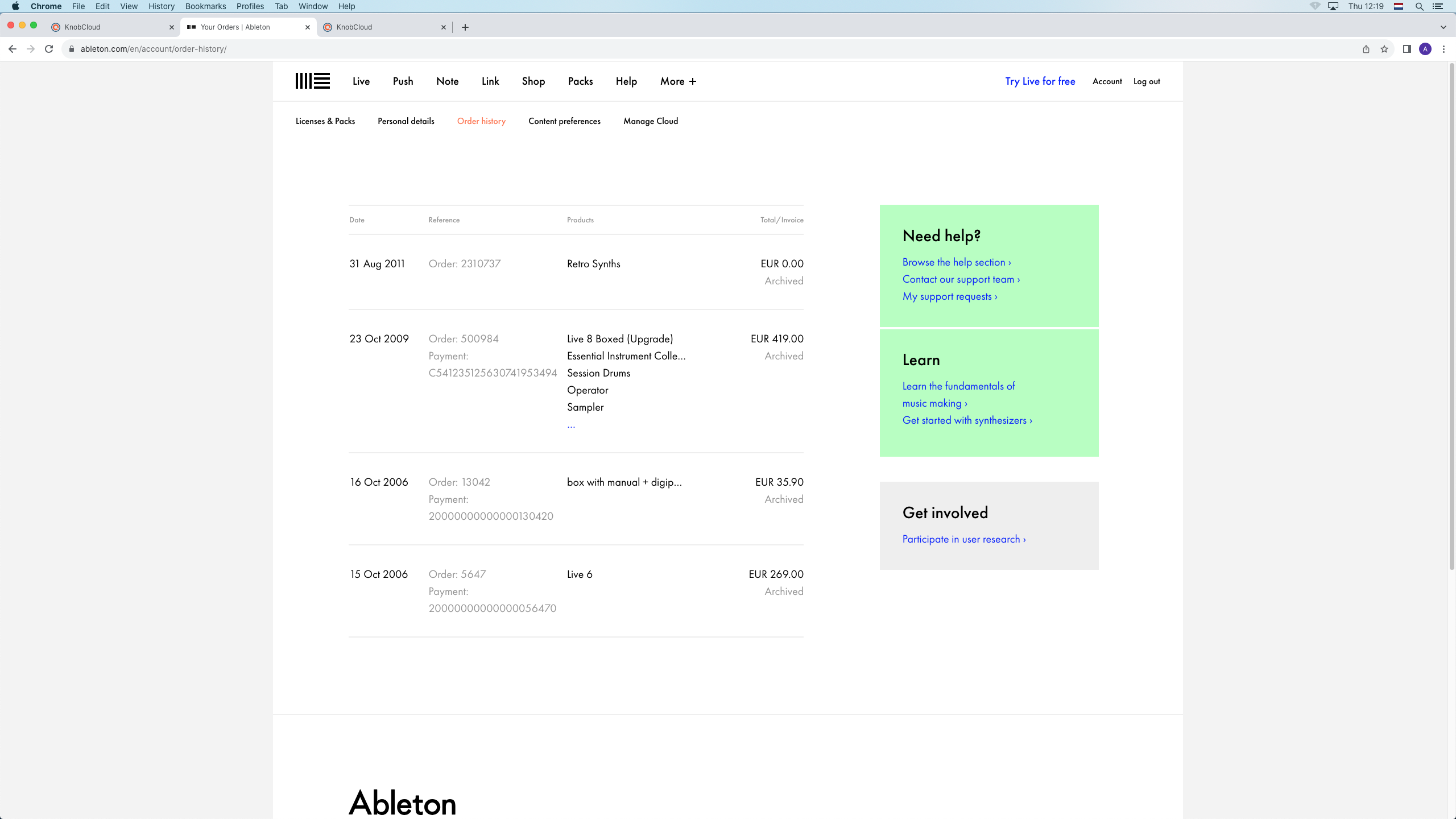
Task: Click the 16 Oct 2006 date
Action: pyautogui.click(x=379, y=482)
